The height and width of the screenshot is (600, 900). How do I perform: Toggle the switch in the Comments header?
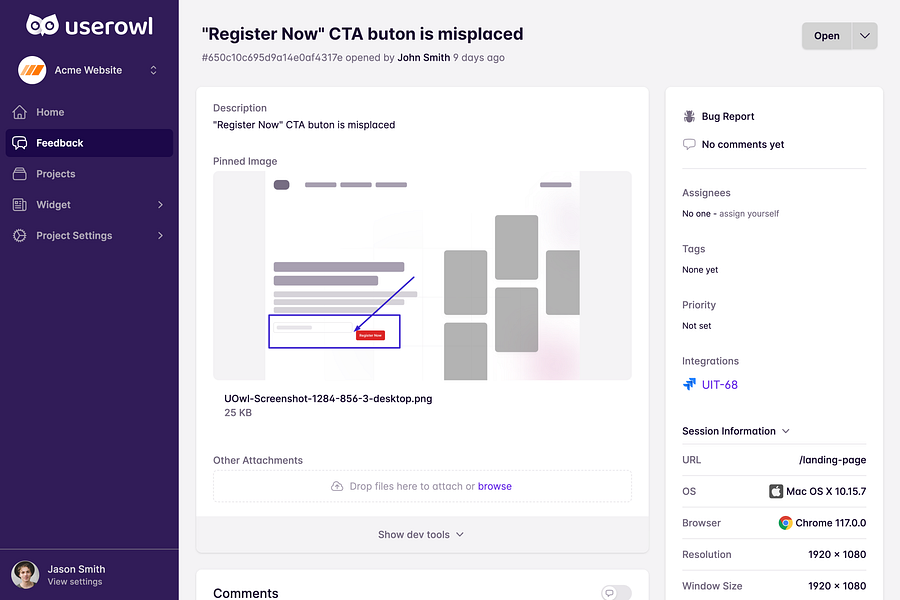616,593
